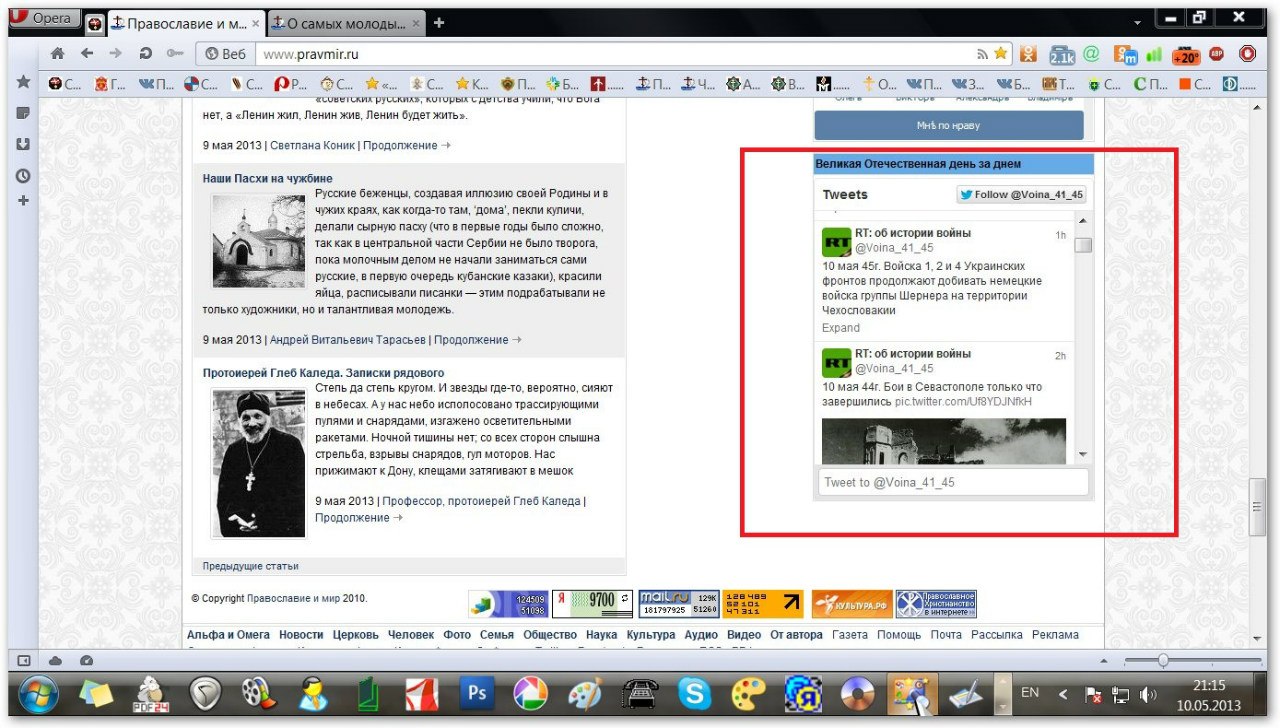1280x728 pixels.
Task: Click Twitter widget scroll-up arrow
Action: tap(1083, 220)
